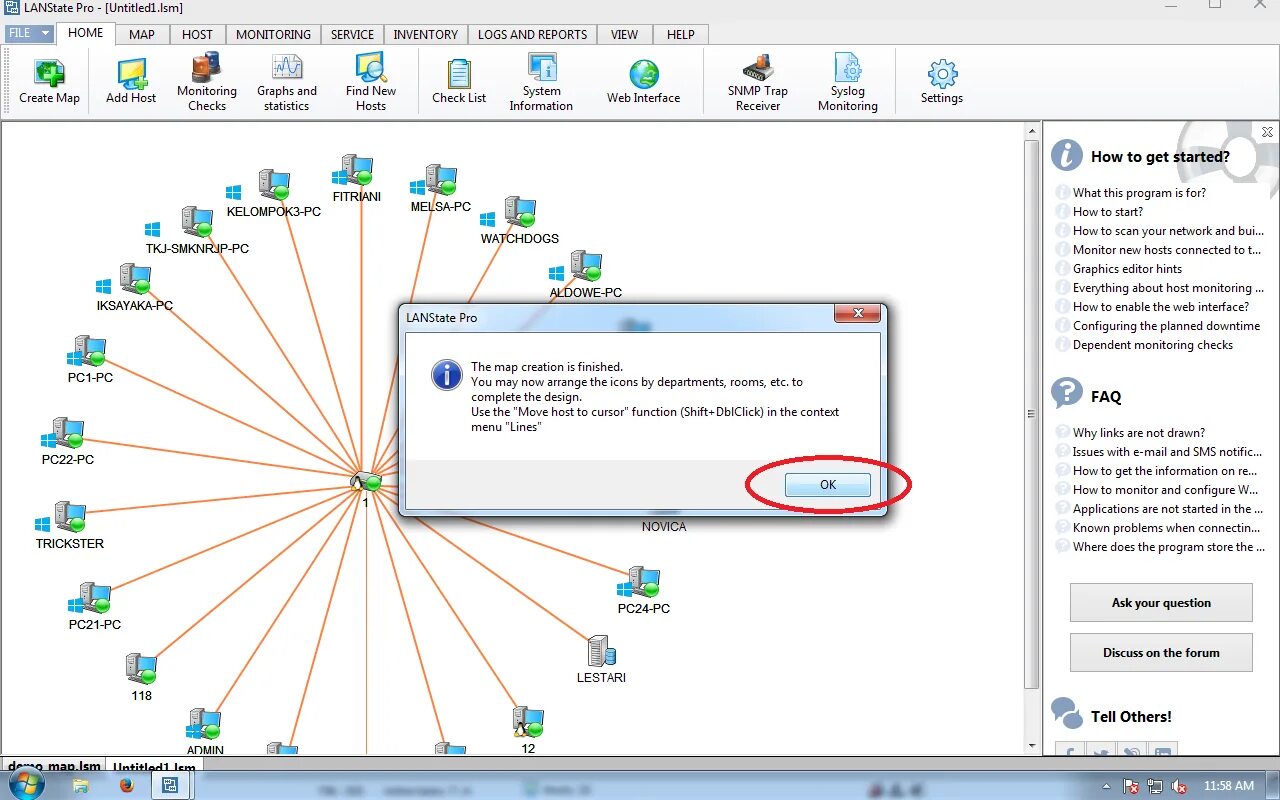
Task: Open the FILE dropdown menu
Action: 30,33
